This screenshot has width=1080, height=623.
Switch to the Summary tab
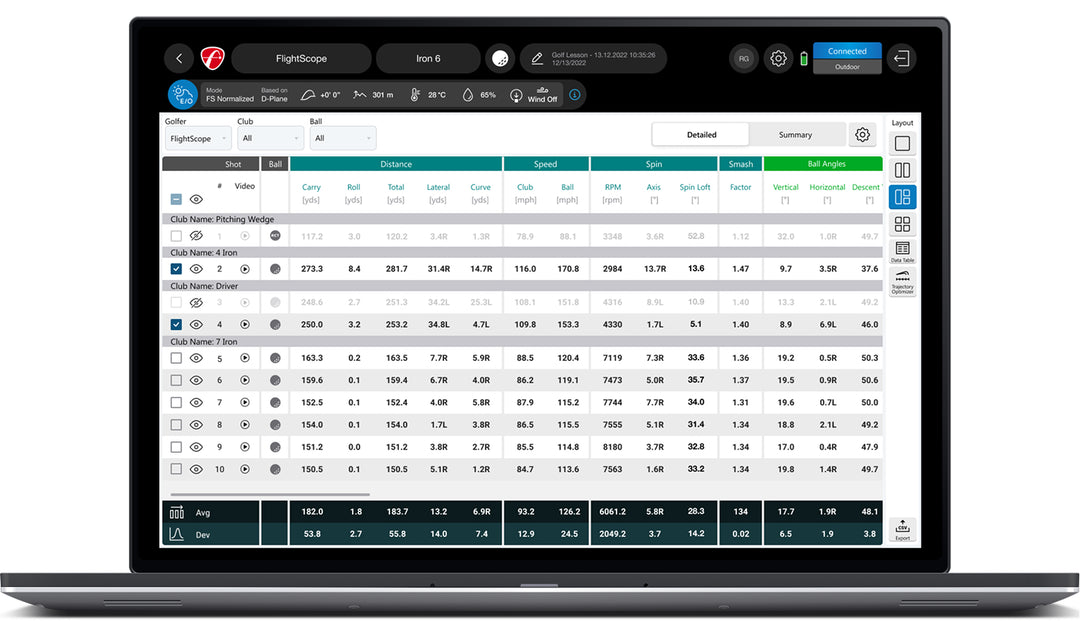(796, 135)
